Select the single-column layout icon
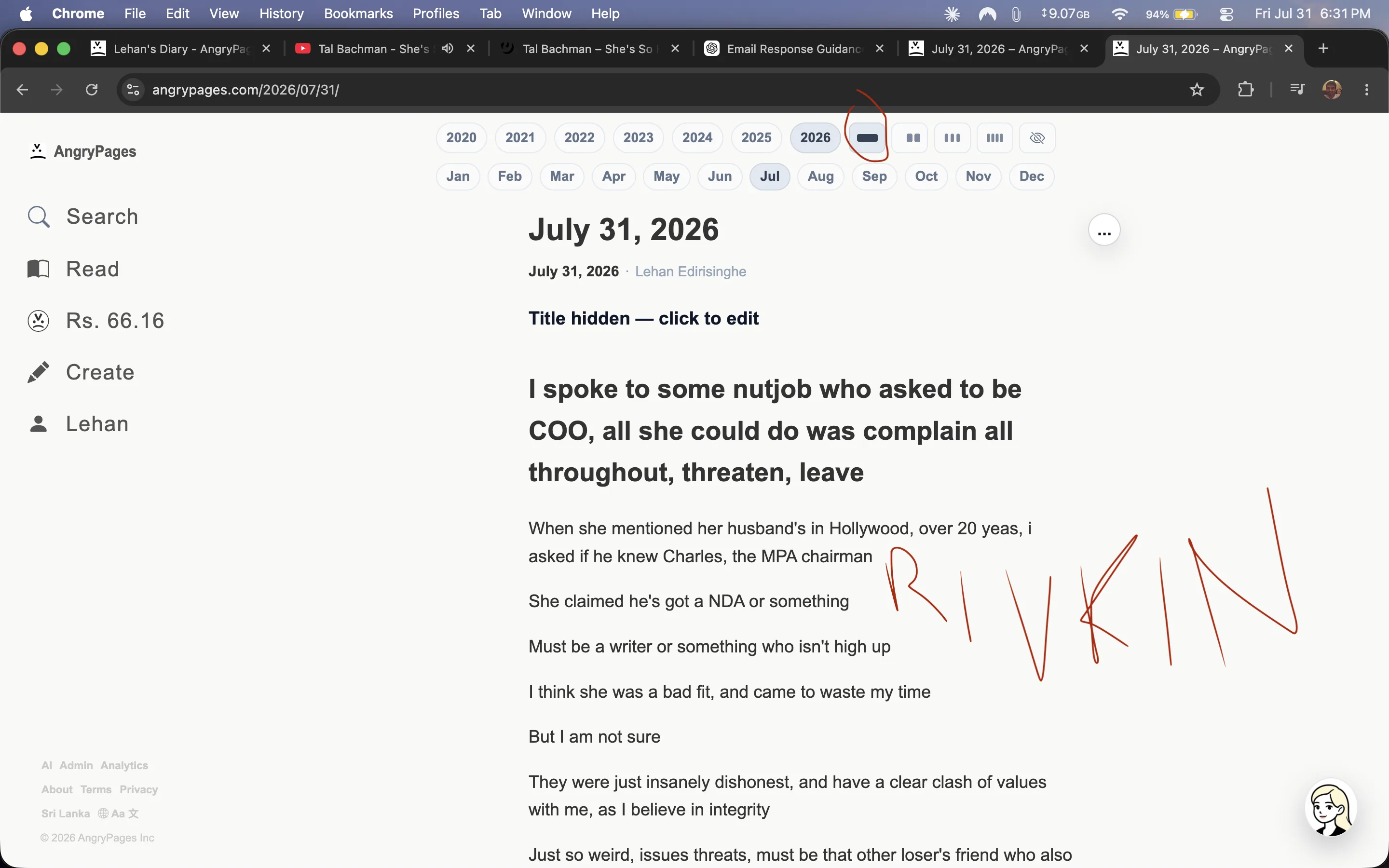 867,138
